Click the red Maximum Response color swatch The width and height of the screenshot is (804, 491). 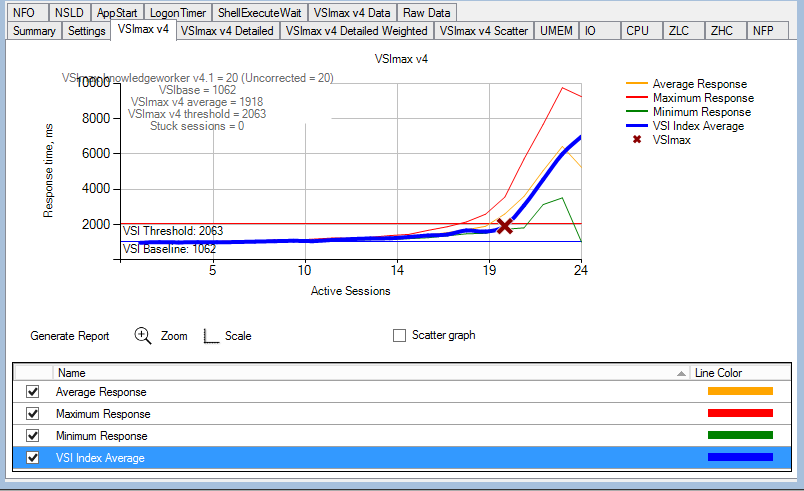click(x=740, y=414)
